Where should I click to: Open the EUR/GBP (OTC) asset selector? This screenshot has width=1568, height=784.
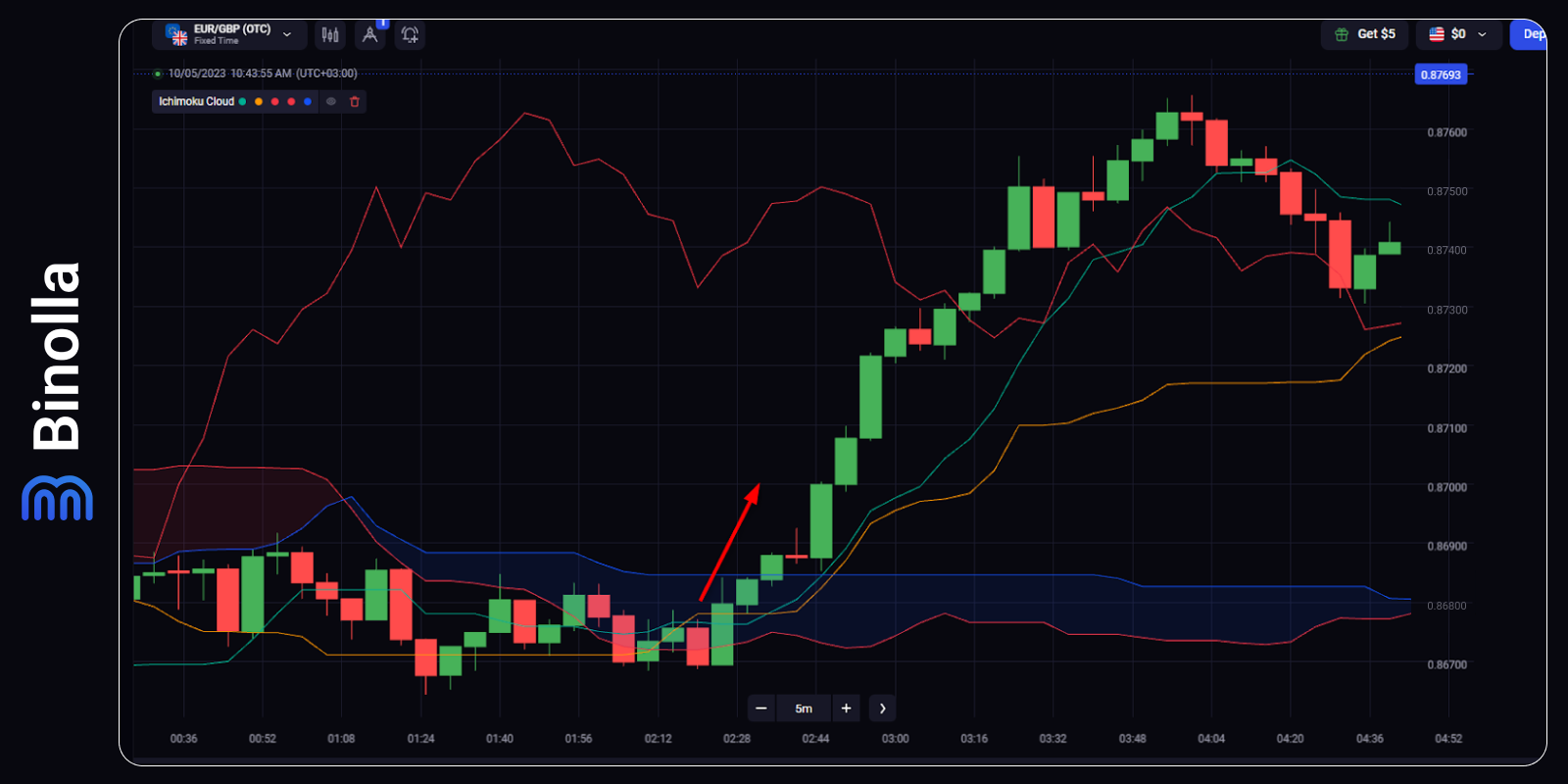229,34
